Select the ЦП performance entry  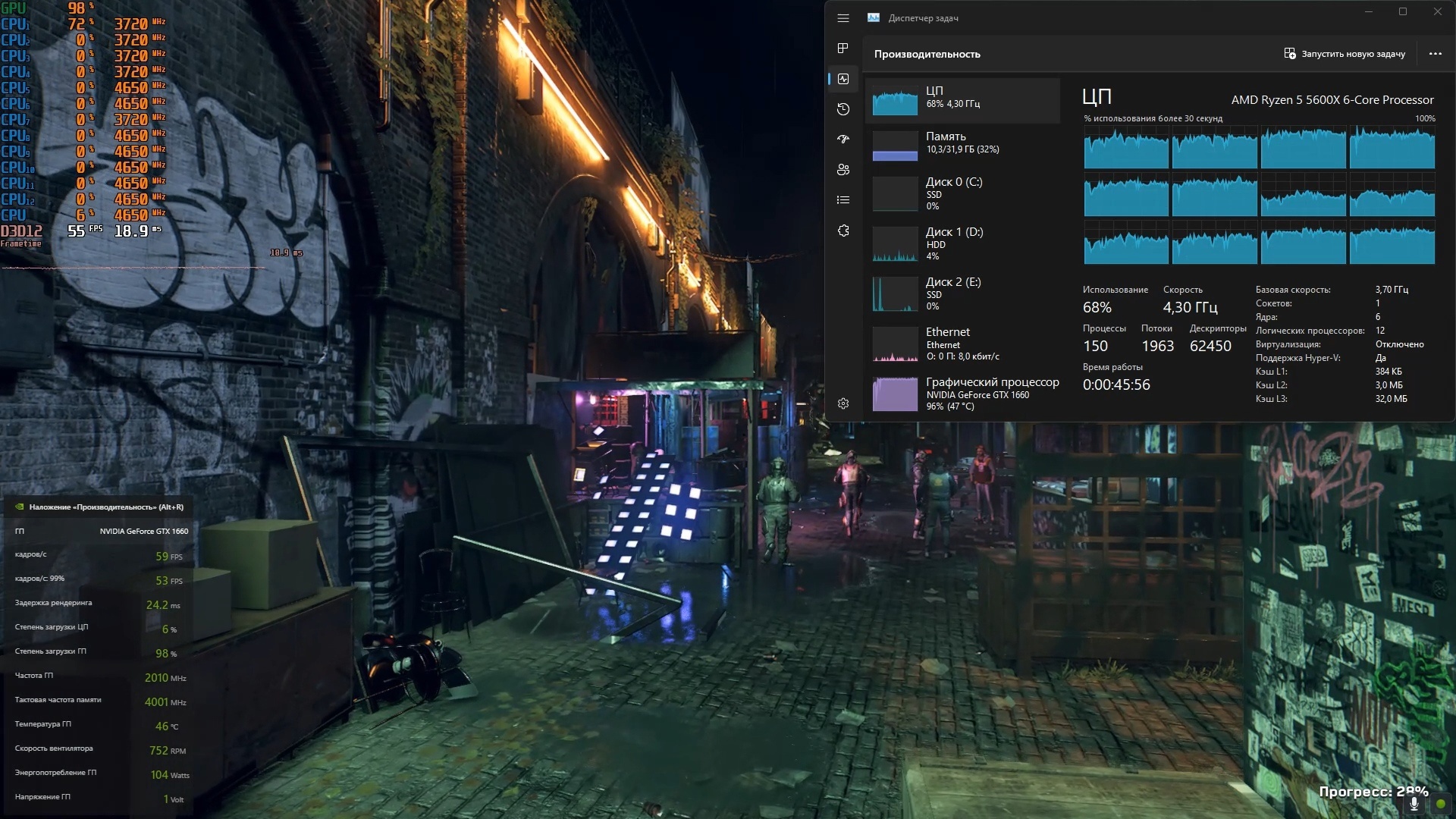click(962, 100)
